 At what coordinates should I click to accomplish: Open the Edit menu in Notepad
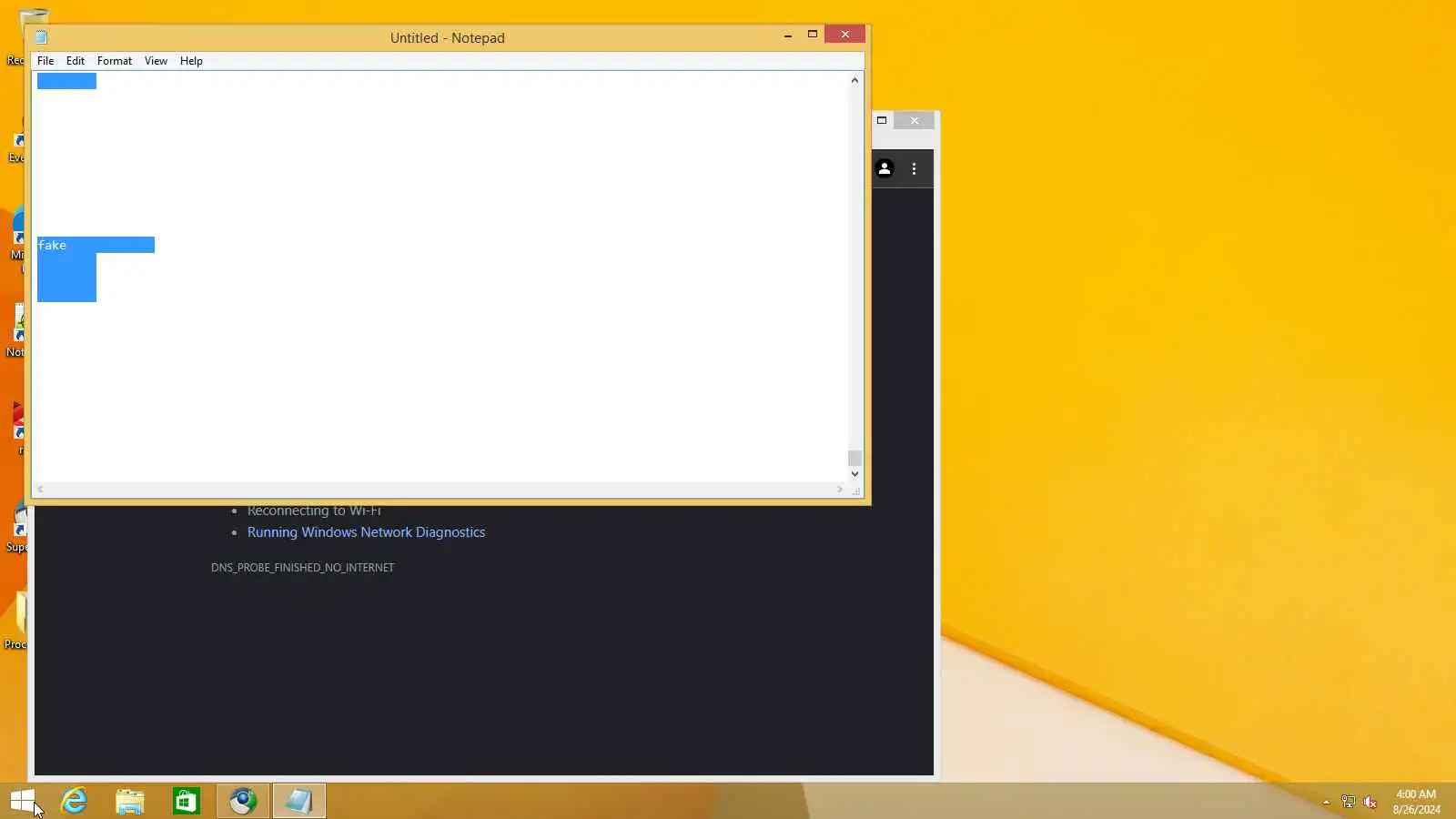tap(76, 61)
